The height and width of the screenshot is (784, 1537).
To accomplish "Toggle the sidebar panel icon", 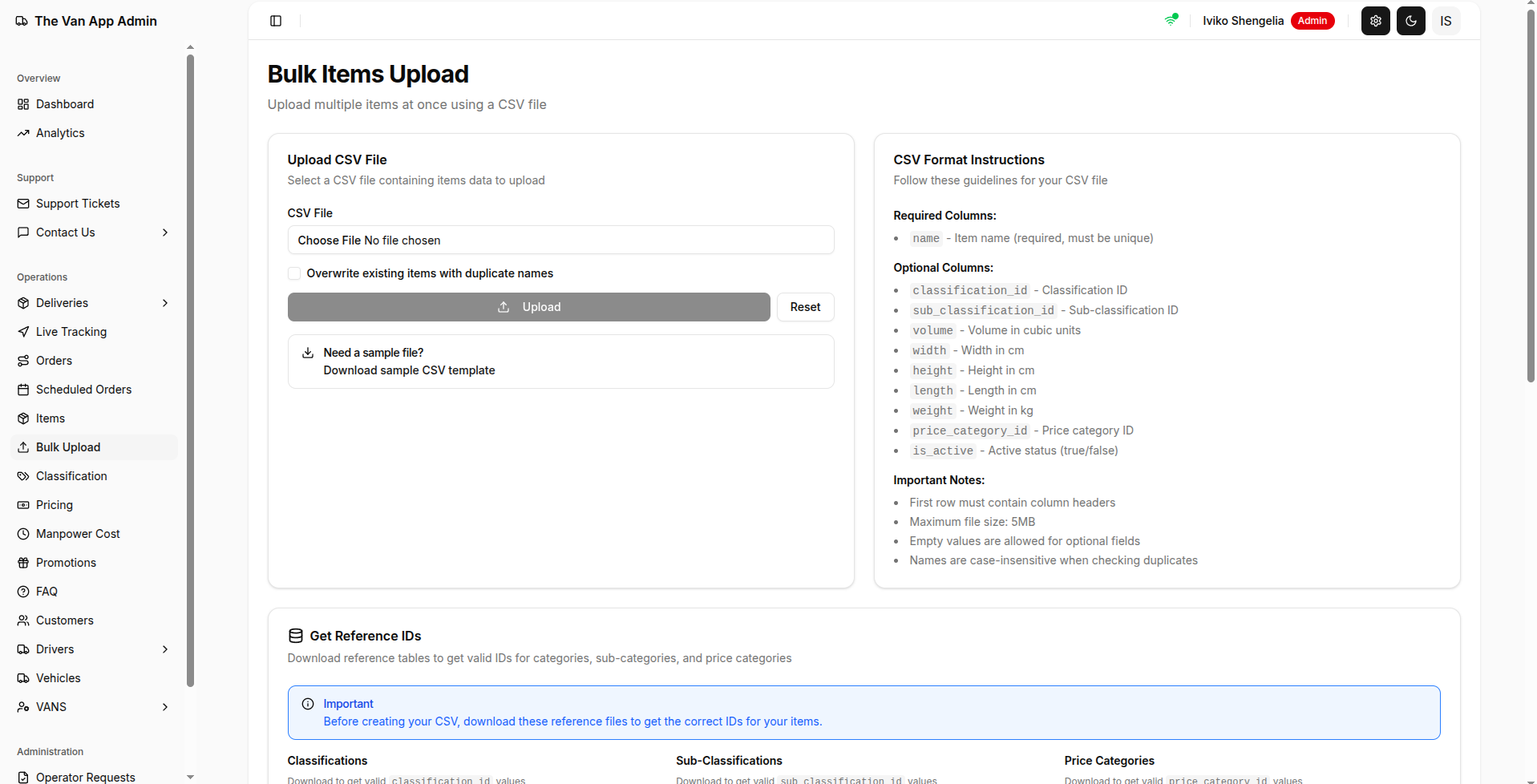I will [276, 21].
